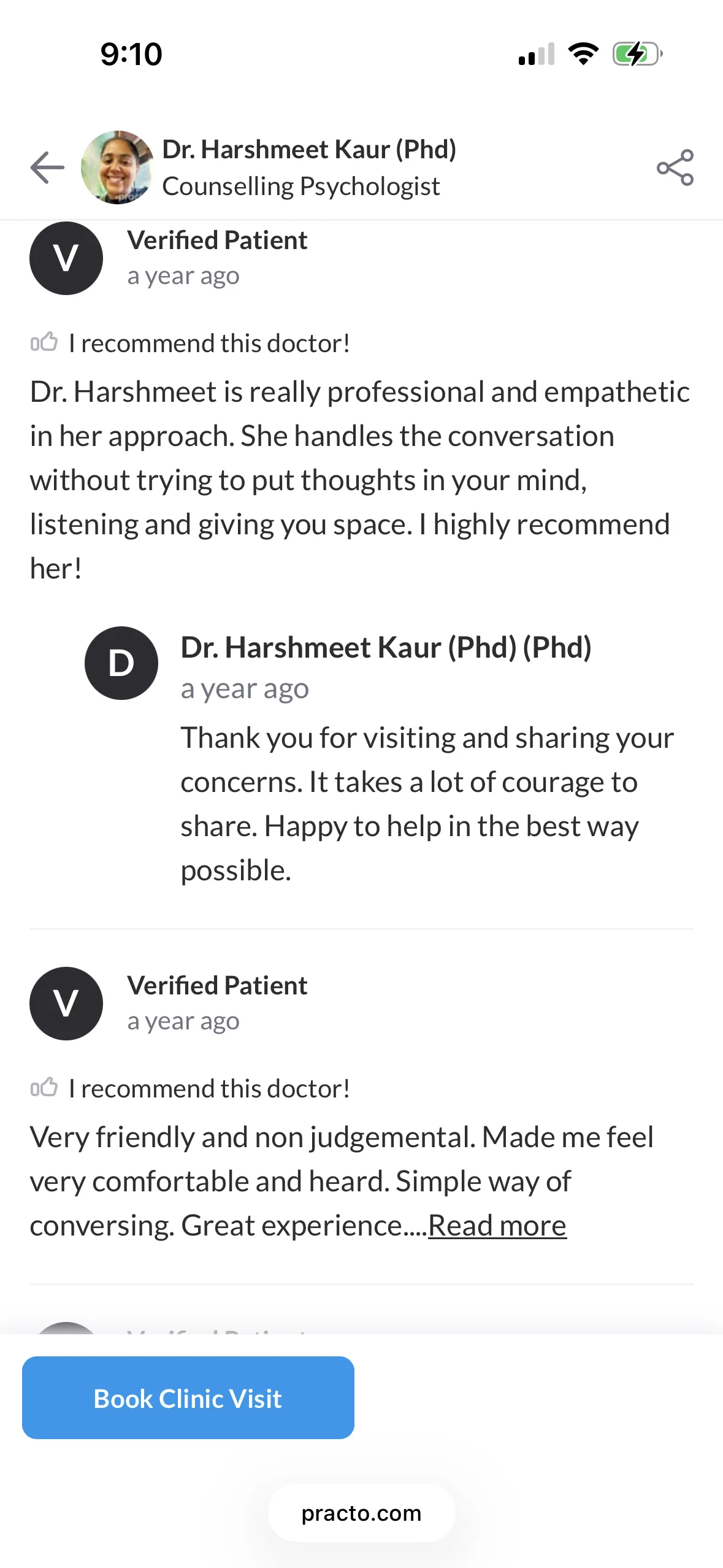Open Dr. Harshmeet Kaur's profile photo
This screenshot has height=1568, width=723.
tap(117, 167)
